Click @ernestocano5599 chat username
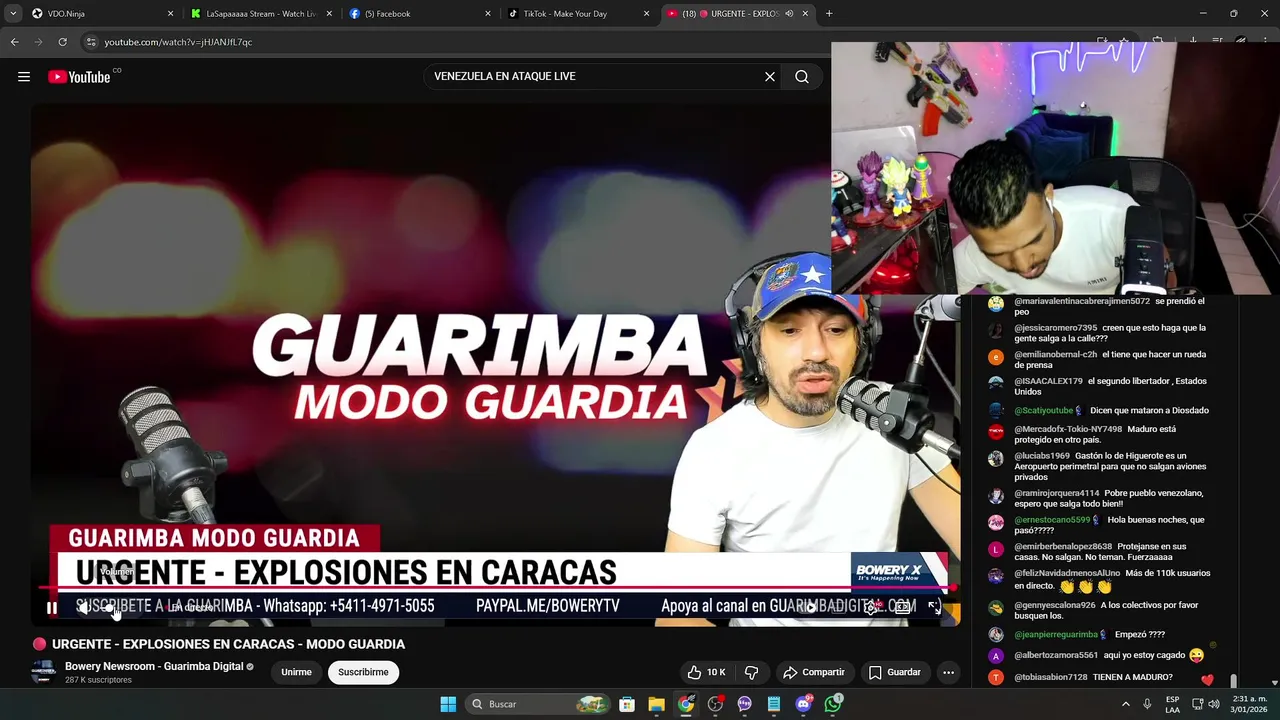 click(x=1052, y=520)
